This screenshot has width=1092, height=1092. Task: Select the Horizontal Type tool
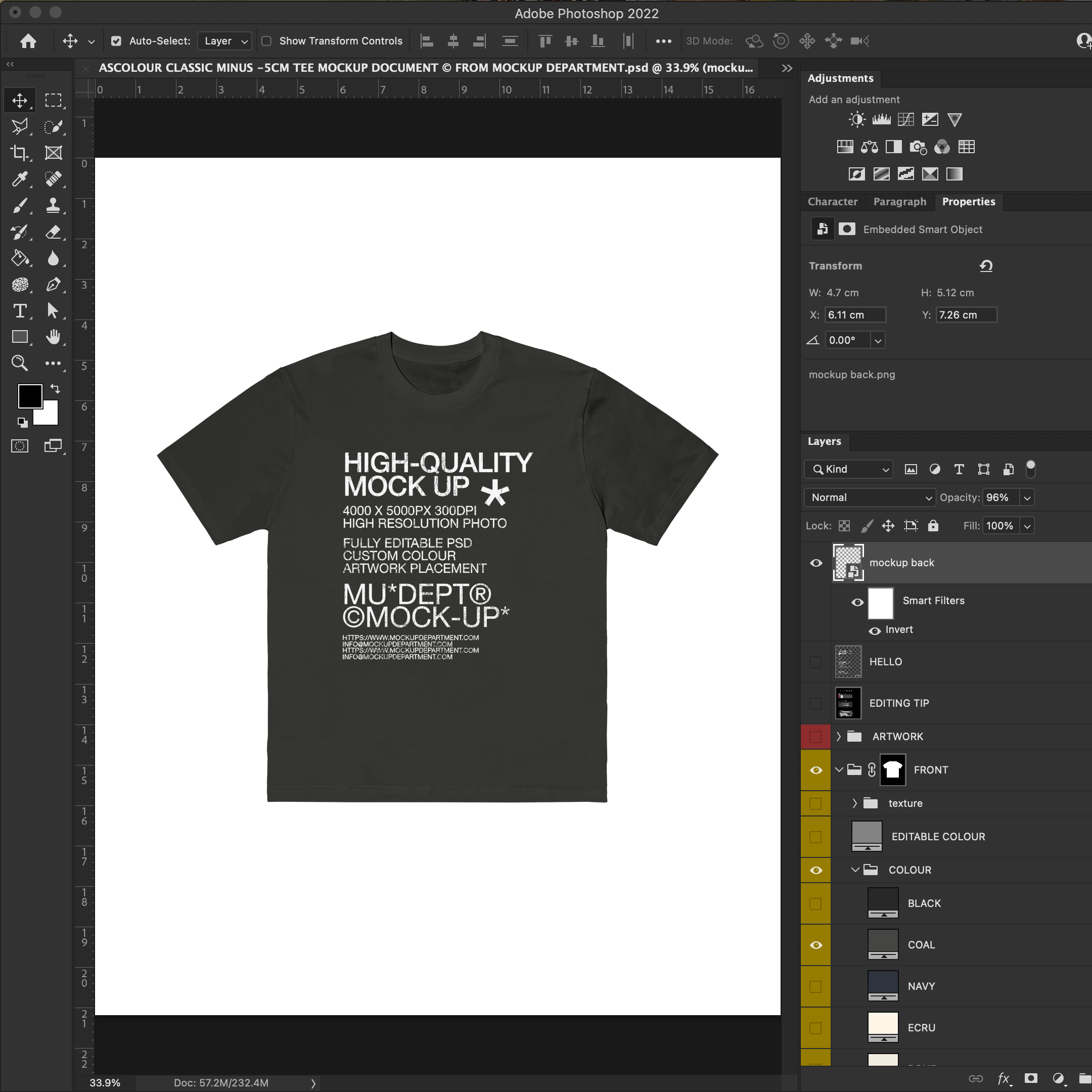[20, 310]
